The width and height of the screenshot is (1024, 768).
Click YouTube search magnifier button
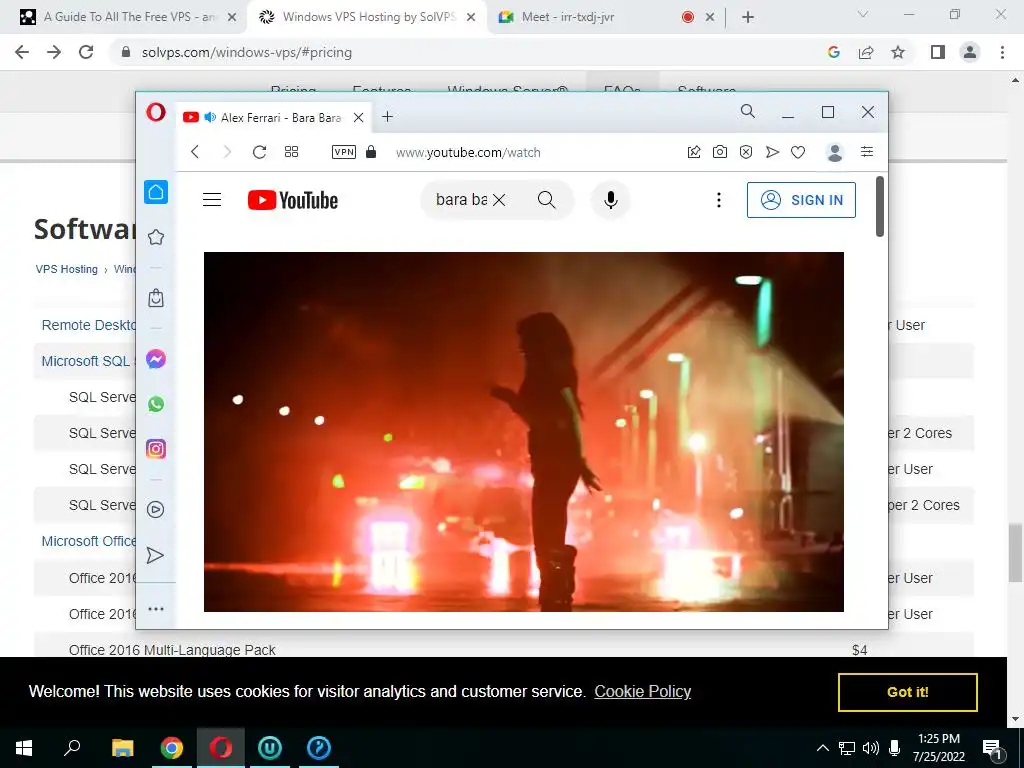(x=547, y=200)
